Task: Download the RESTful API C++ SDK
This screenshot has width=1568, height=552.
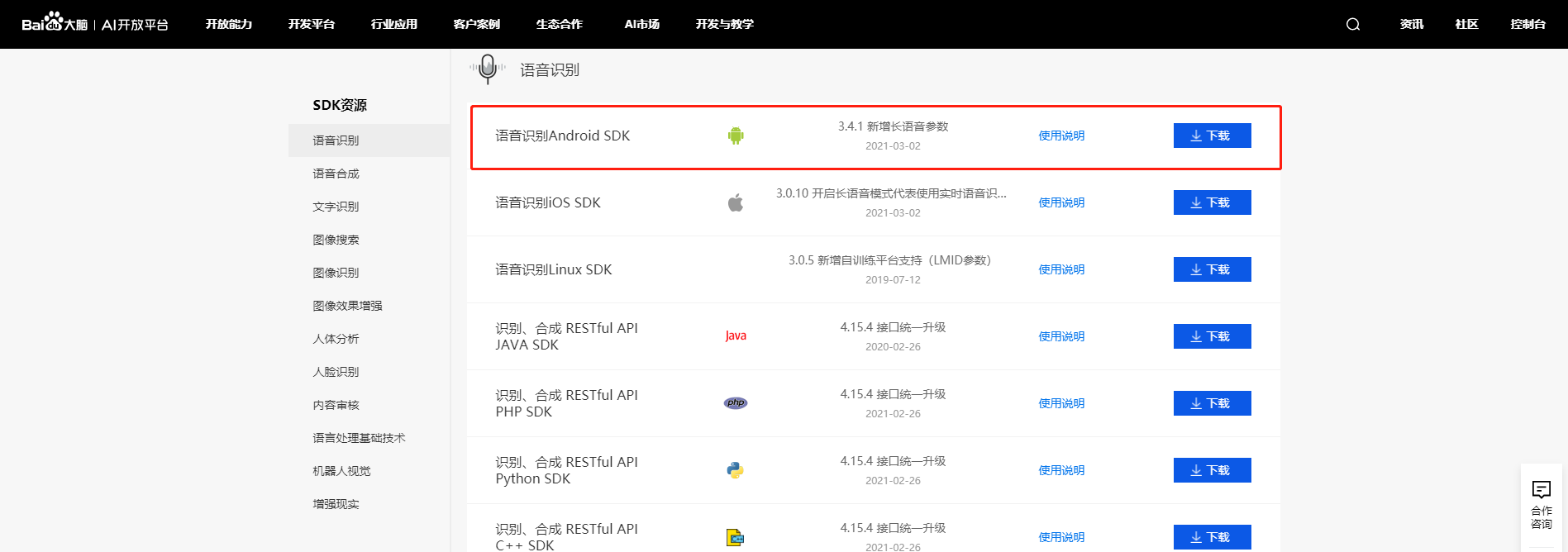Action: coord(1212,537)
